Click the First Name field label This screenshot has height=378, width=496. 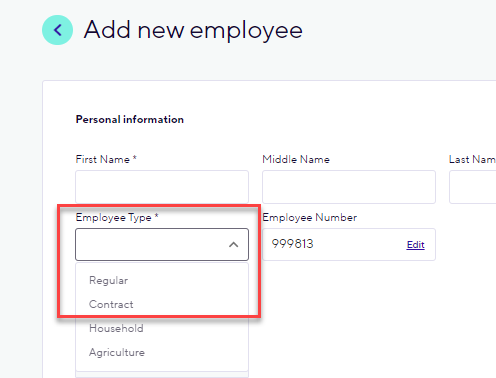click(103, 159)
